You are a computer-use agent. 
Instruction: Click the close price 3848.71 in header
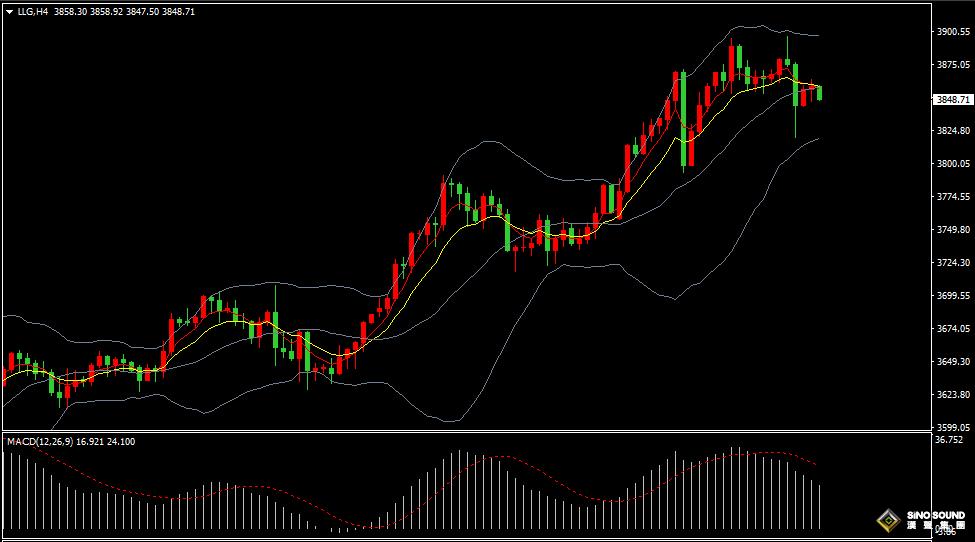click(x=178, y=11)
